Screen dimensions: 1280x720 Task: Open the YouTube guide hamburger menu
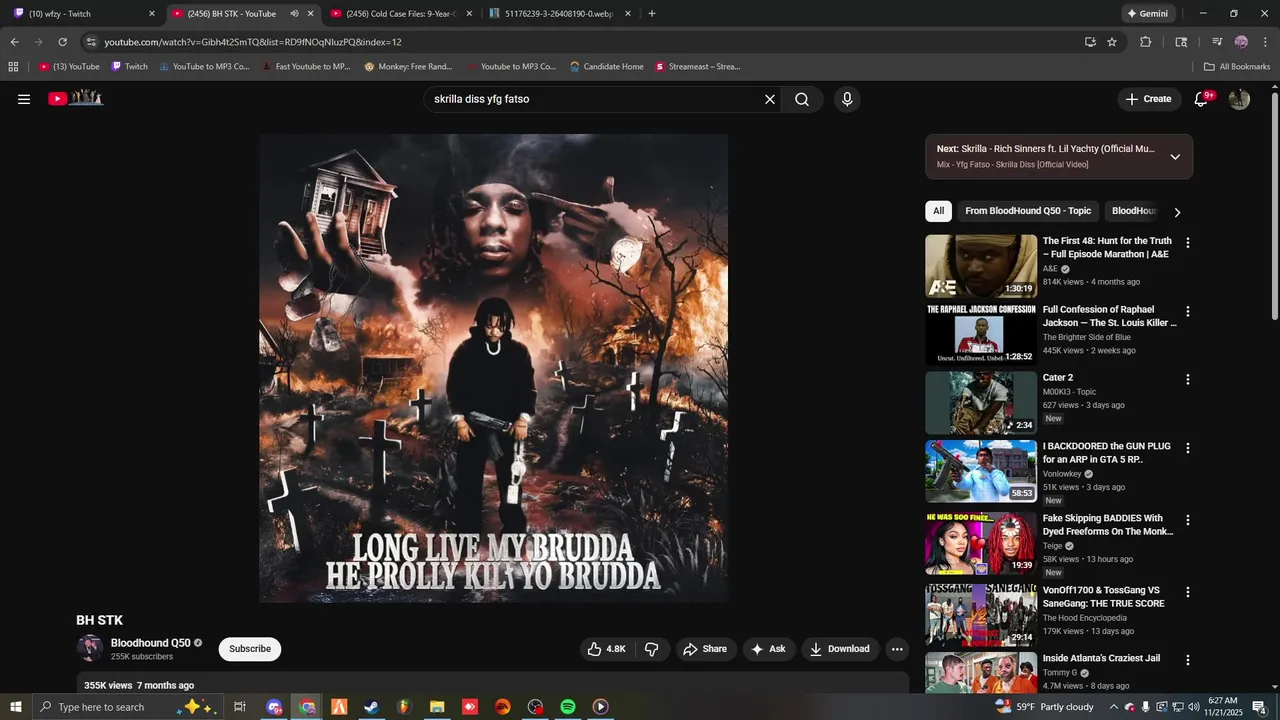click(x=24, y=99)
